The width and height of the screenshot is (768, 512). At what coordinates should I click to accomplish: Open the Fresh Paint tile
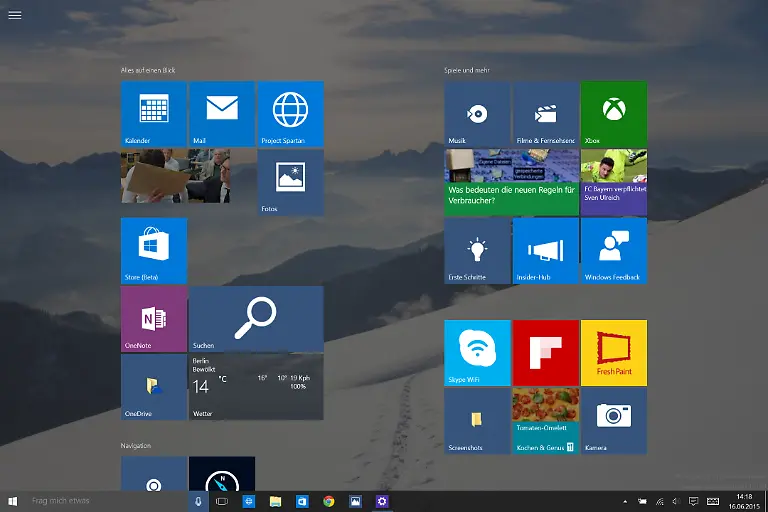coord(613,353)
